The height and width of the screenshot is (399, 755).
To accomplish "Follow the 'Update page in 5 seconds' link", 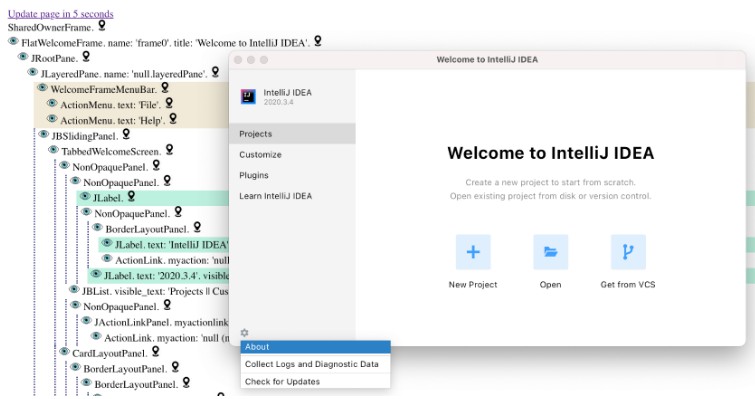I will 61,14.
